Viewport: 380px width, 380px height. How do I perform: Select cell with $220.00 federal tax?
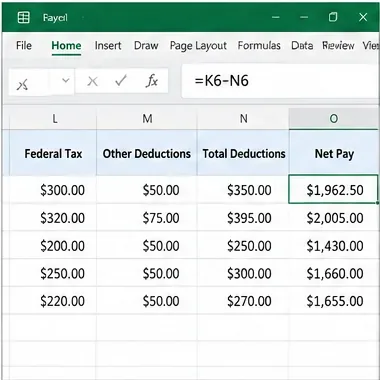click(x=53, y=301)
